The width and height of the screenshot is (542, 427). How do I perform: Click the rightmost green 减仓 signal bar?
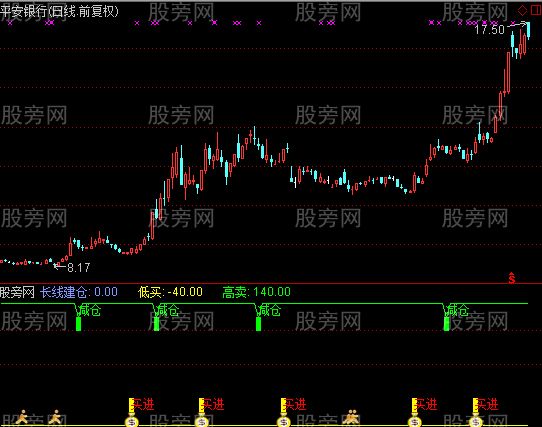(446, 324)
